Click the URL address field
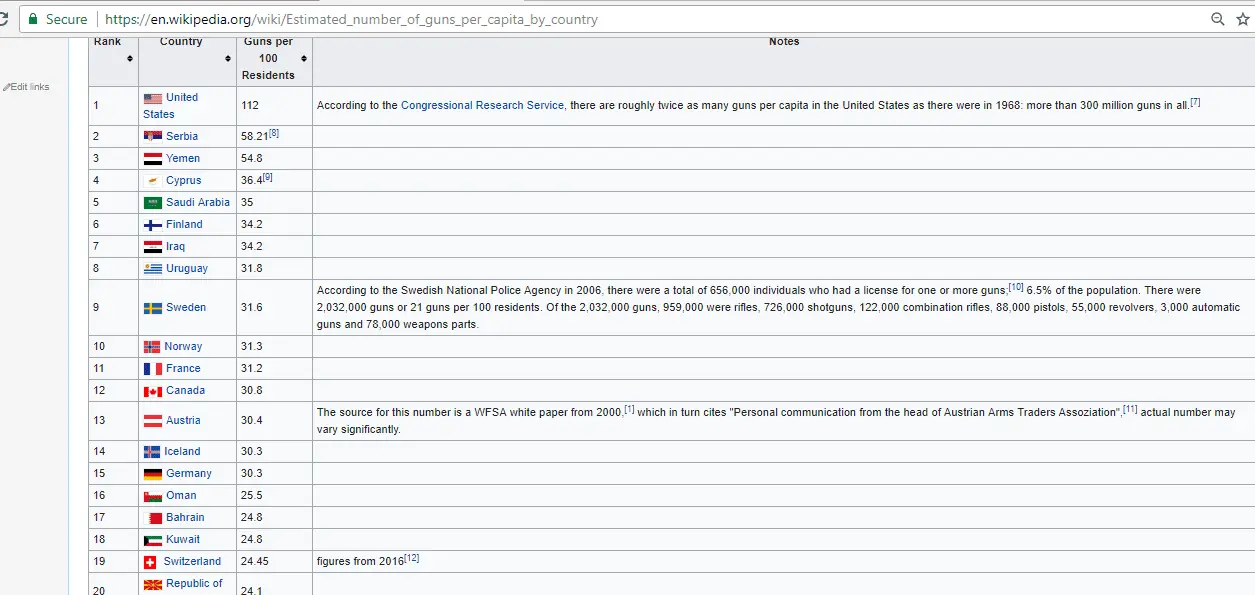Image resolution: width=1255 pixels, height=595 pixels. (x=600, y=19)
